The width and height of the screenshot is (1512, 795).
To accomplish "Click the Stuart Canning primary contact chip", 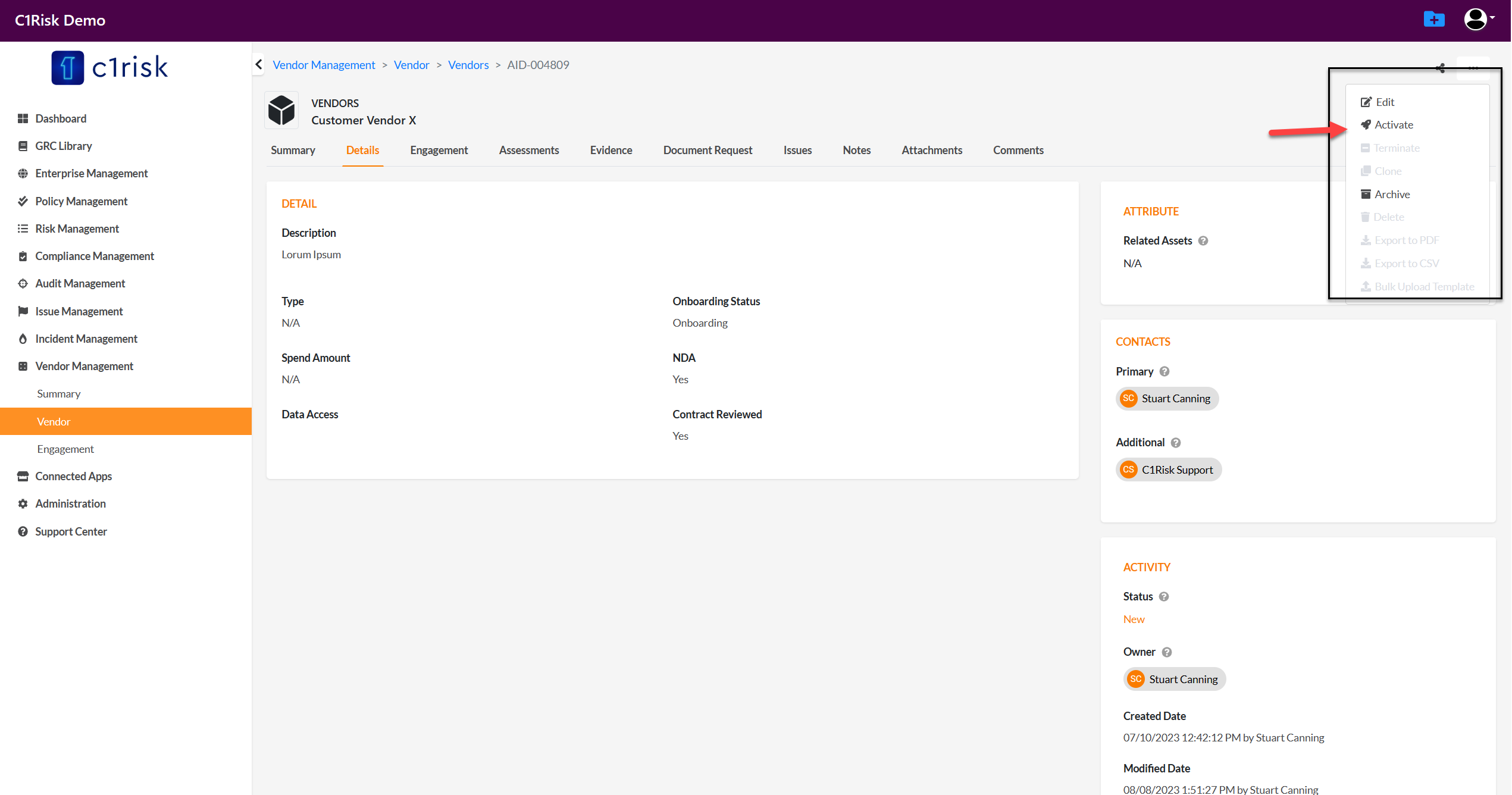I will [x=1166, y=399].
